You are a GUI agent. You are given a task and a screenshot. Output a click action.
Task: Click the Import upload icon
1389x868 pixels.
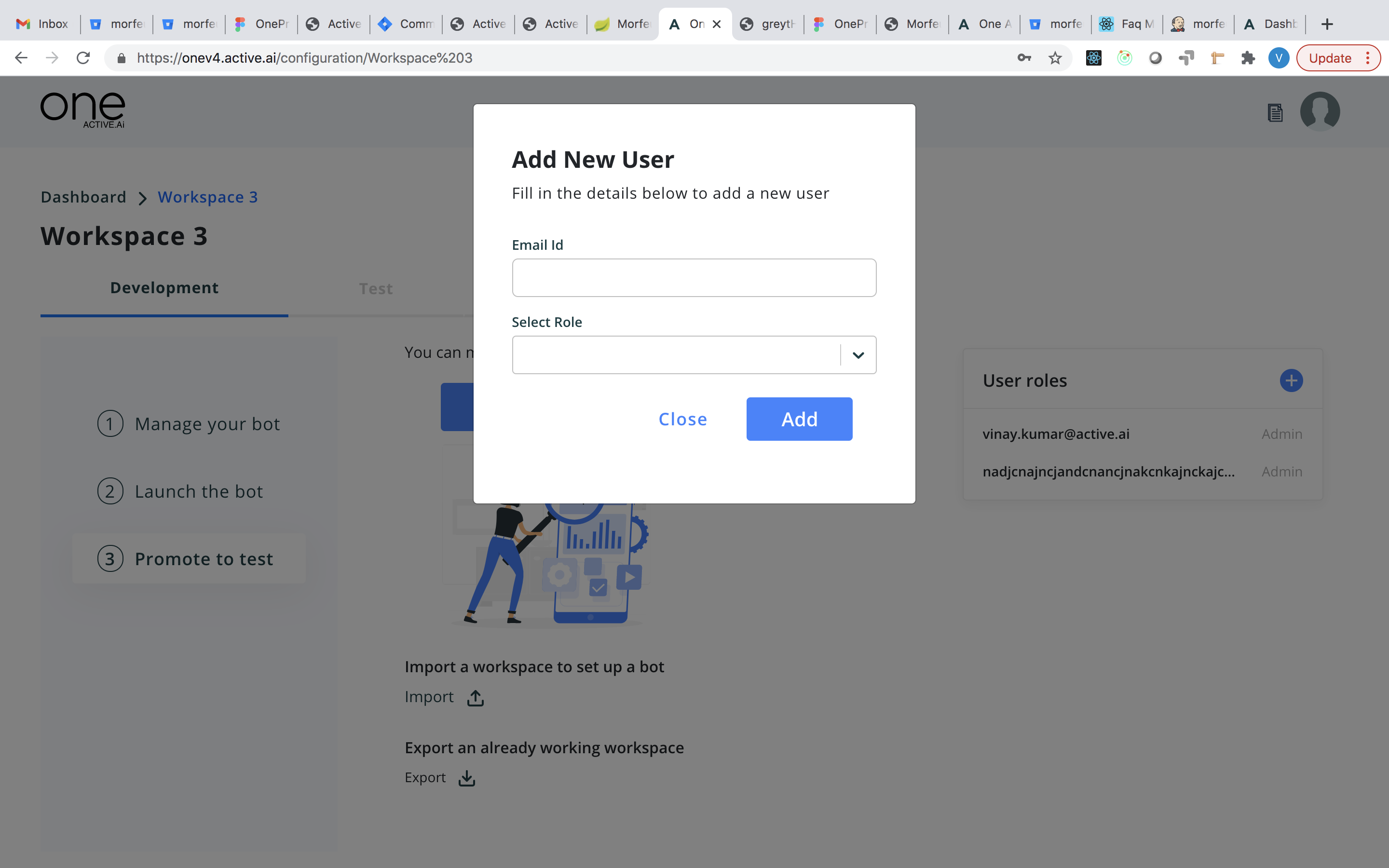click(474, 697)
